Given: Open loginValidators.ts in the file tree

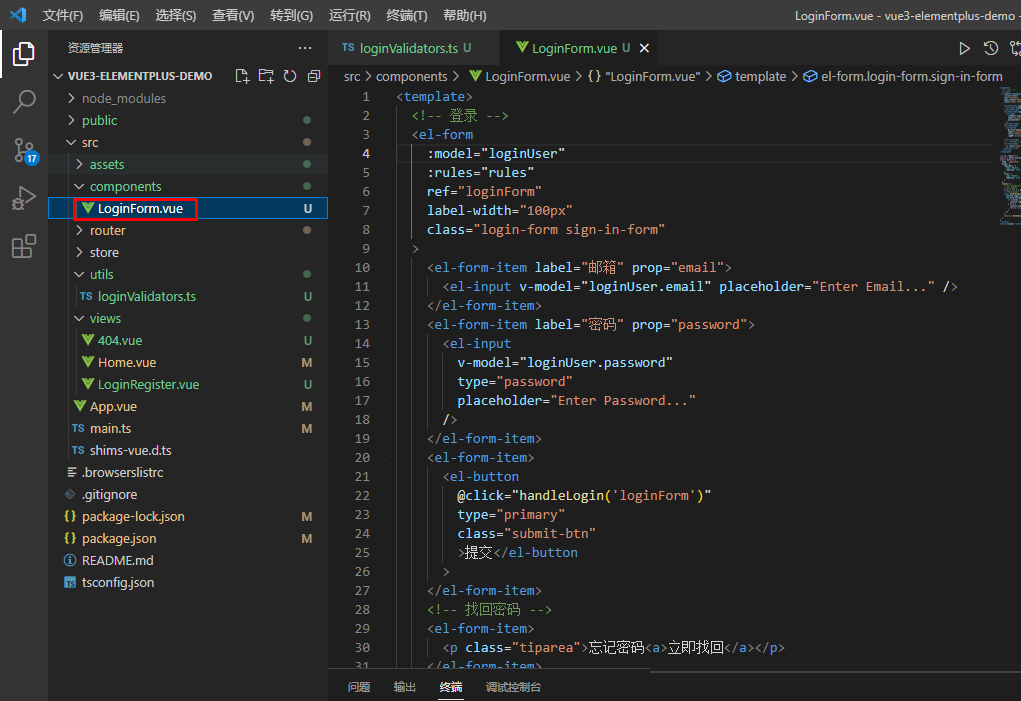Looking at the screenshot, I should [x=188, y=296].
